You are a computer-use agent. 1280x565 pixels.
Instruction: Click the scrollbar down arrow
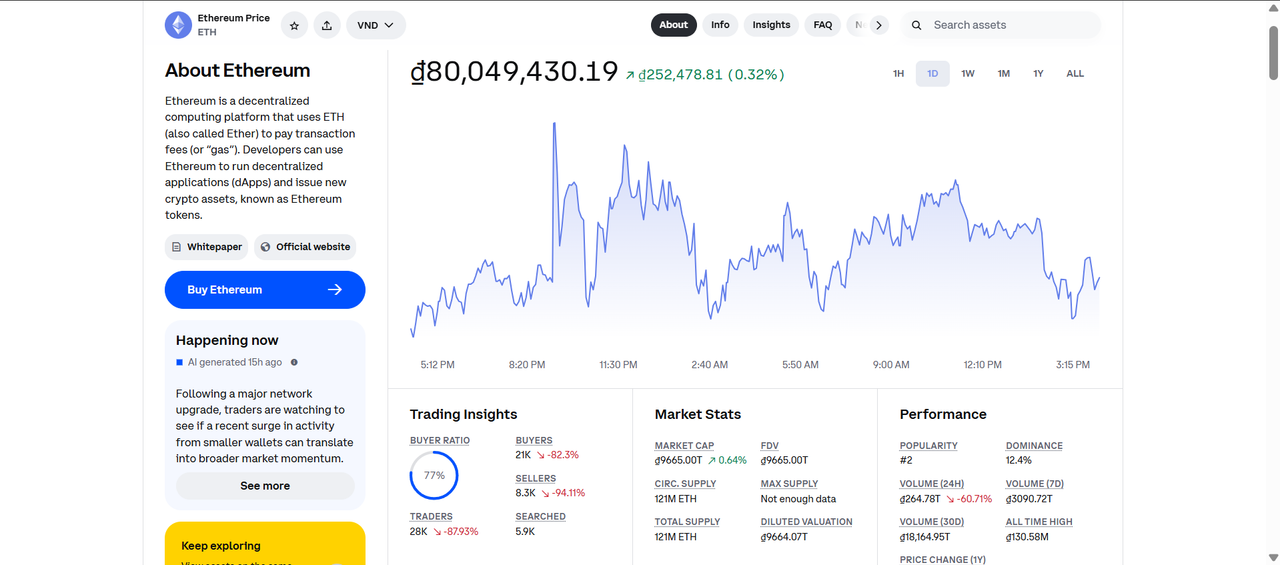(x=1273, y=558)
